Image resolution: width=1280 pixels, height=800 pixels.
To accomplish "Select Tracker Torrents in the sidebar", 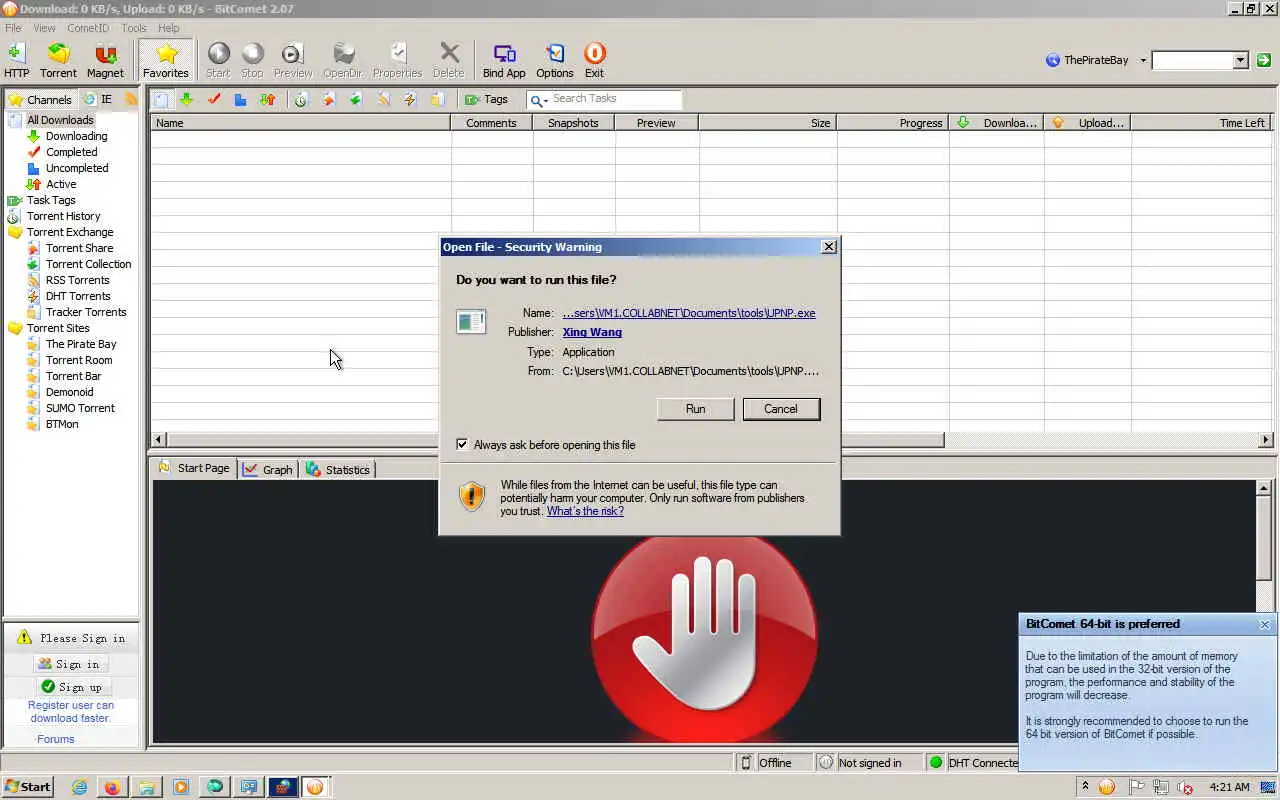I will (86, 312).
